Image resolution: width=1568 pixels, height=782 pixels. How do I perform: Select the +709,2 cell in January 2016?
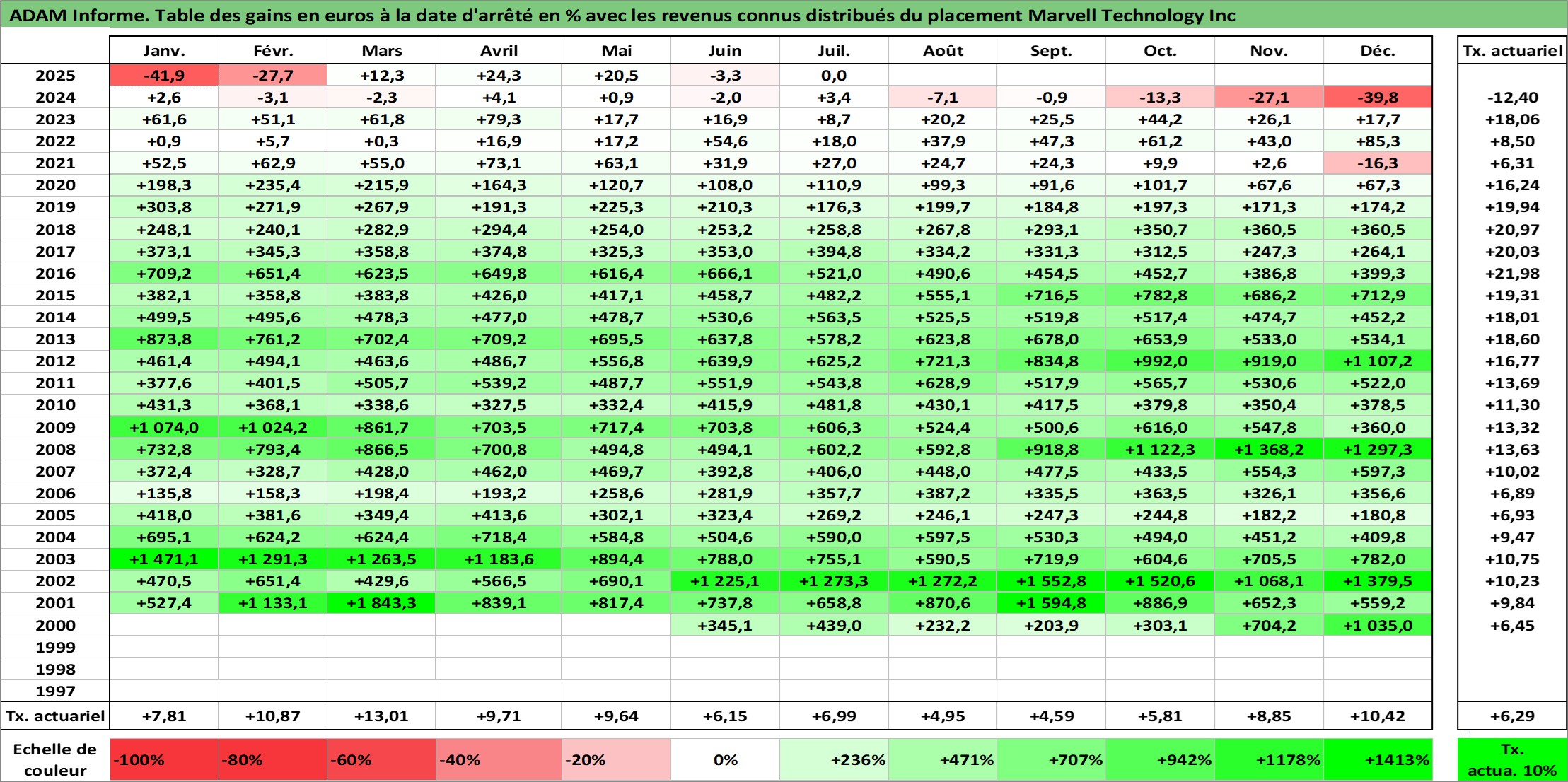point(164,274)
